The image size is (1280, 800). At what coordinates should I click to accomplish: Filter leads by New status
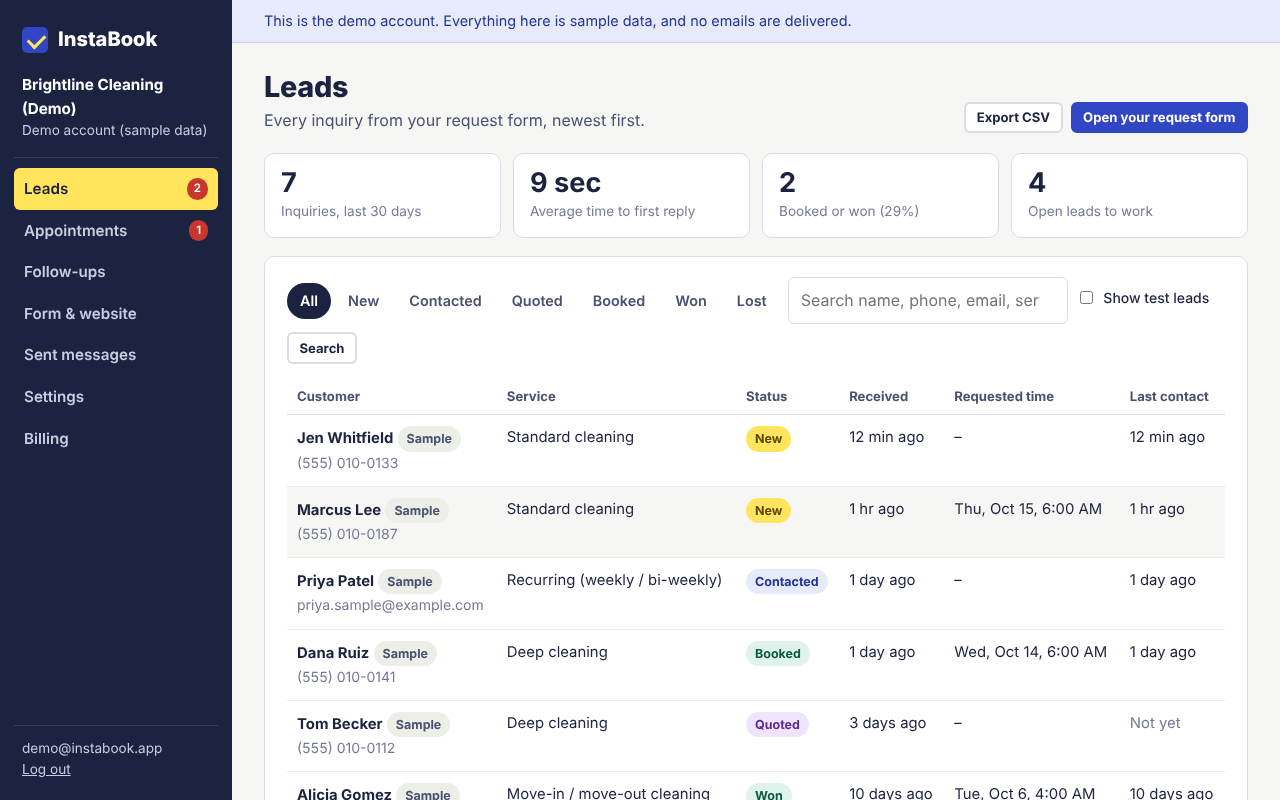pos(363,301)
